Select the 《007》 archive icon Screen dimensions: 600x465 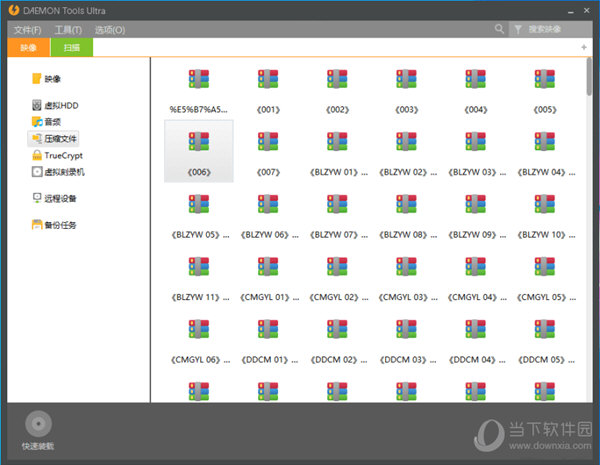(x=268, y=142)
